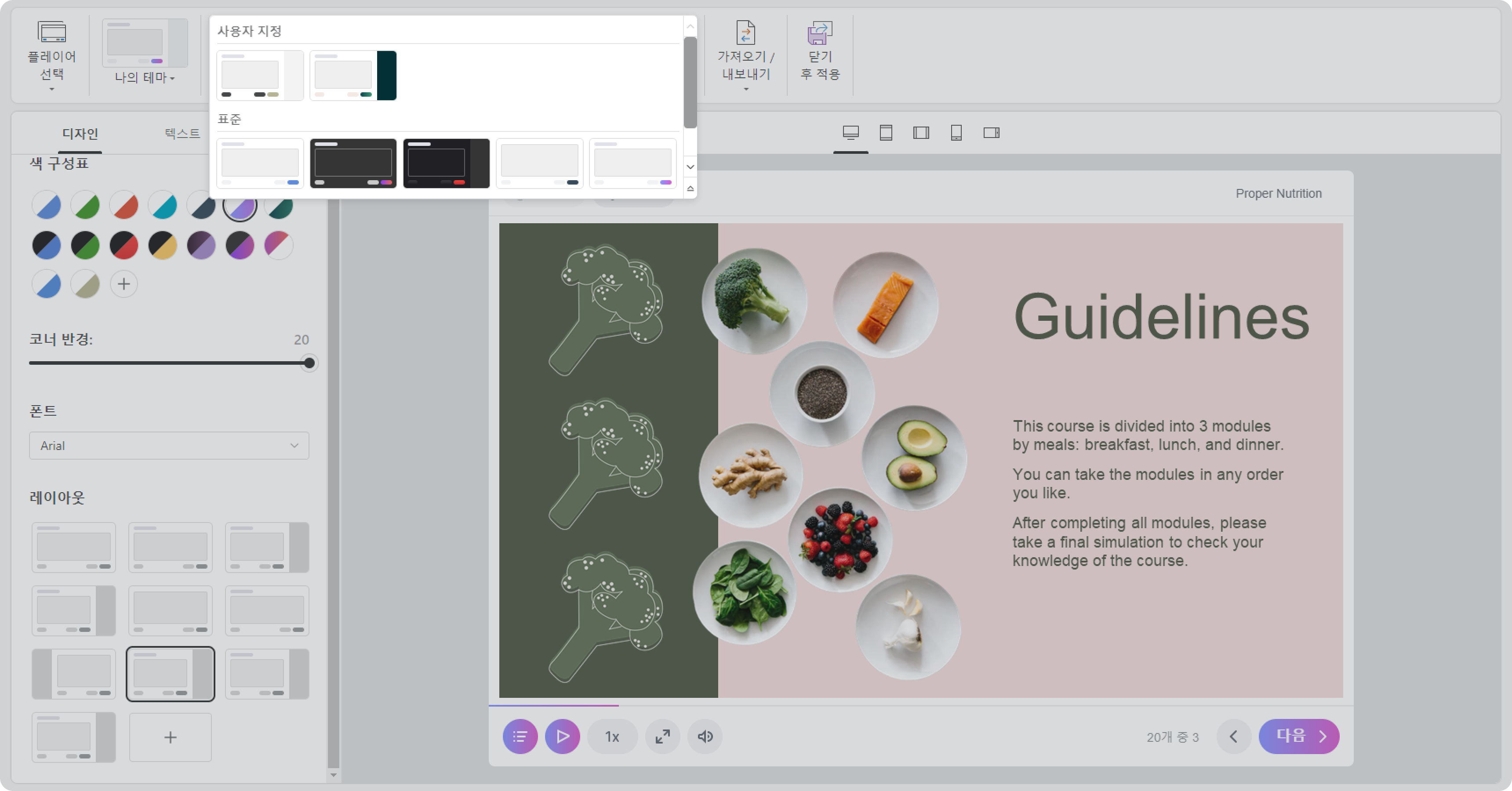Choose phone landscape preview icon
Image resolution: width=1512 pixels, height=791 pixels.
tap(991, 133)
